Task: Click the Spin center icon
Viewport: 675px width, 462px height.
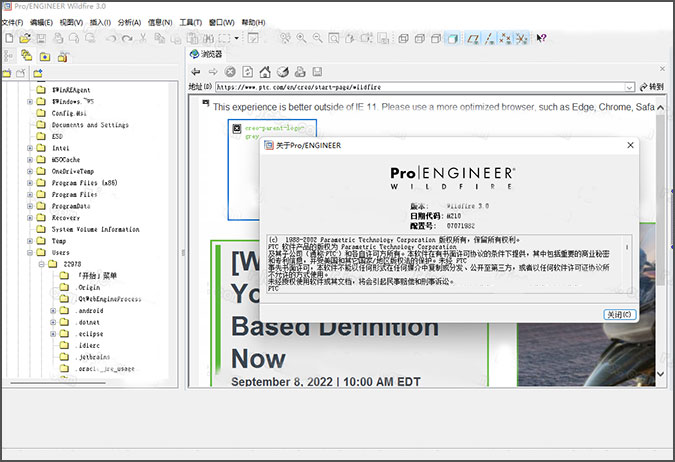Action: [x=285, y=38]
